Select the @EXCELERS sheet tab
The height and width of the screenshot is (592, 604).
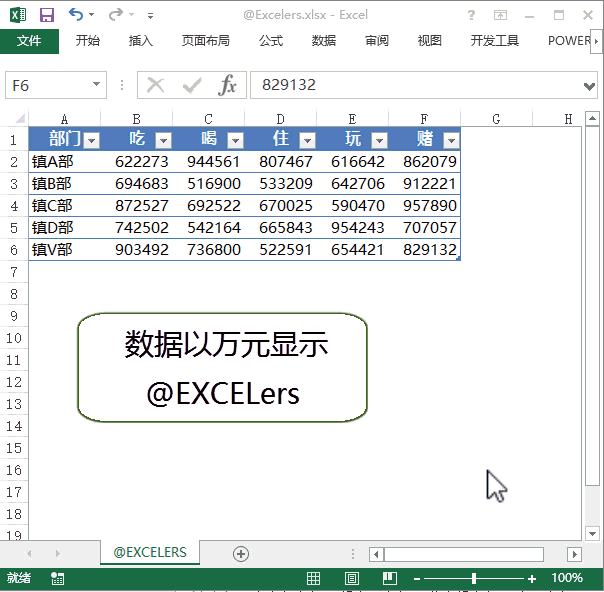pyautogui.click(x=150, y=552)
